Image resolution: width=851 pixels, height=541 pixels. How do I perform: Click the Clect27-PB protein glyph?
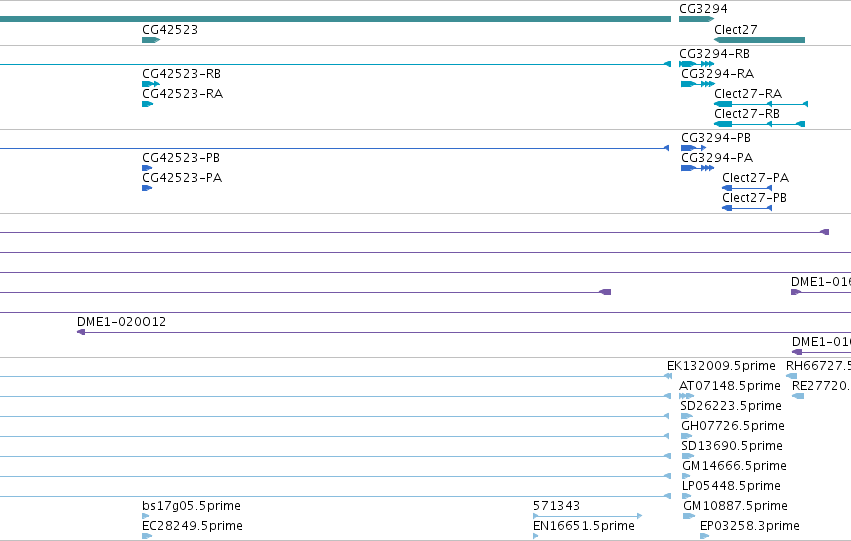tap(747, 208)
